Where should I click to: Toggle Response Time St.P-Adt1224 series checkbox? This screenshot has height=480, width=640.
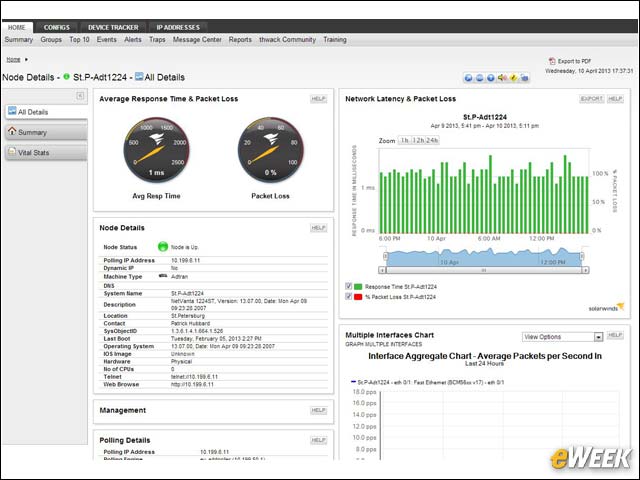pyautogui.click(x=348, y=286)
